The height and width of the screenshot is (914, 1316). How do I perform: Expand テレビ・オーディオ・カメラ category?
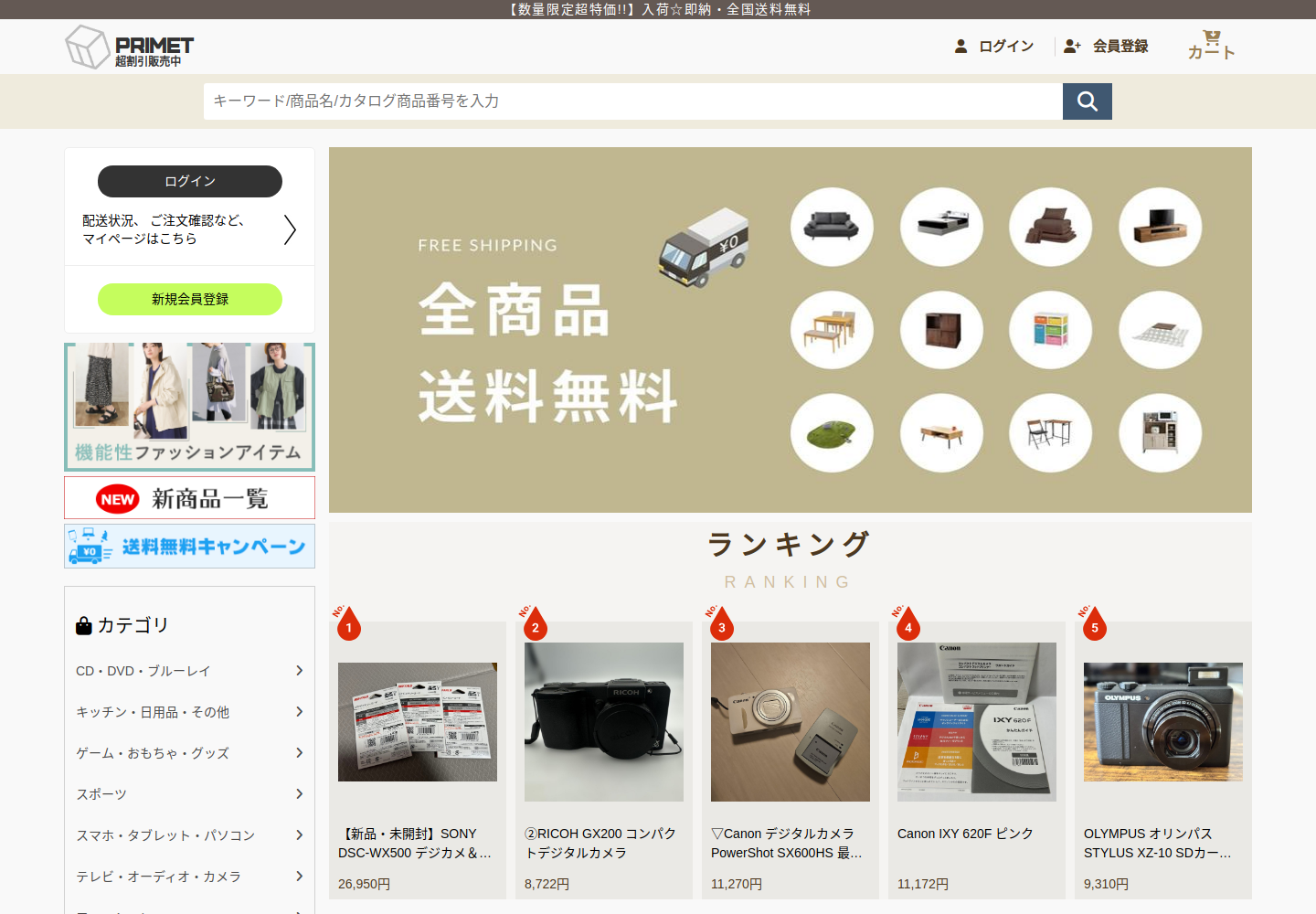tap(190, 877)
